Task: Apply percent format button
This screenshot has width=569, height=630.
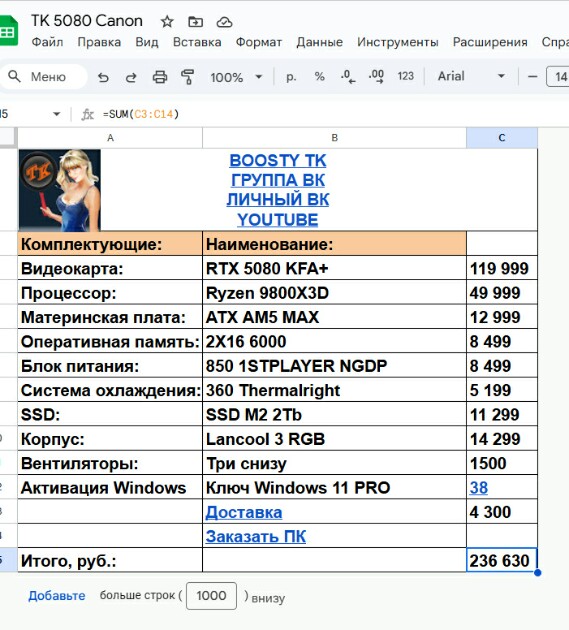Action: pos(319,76)
